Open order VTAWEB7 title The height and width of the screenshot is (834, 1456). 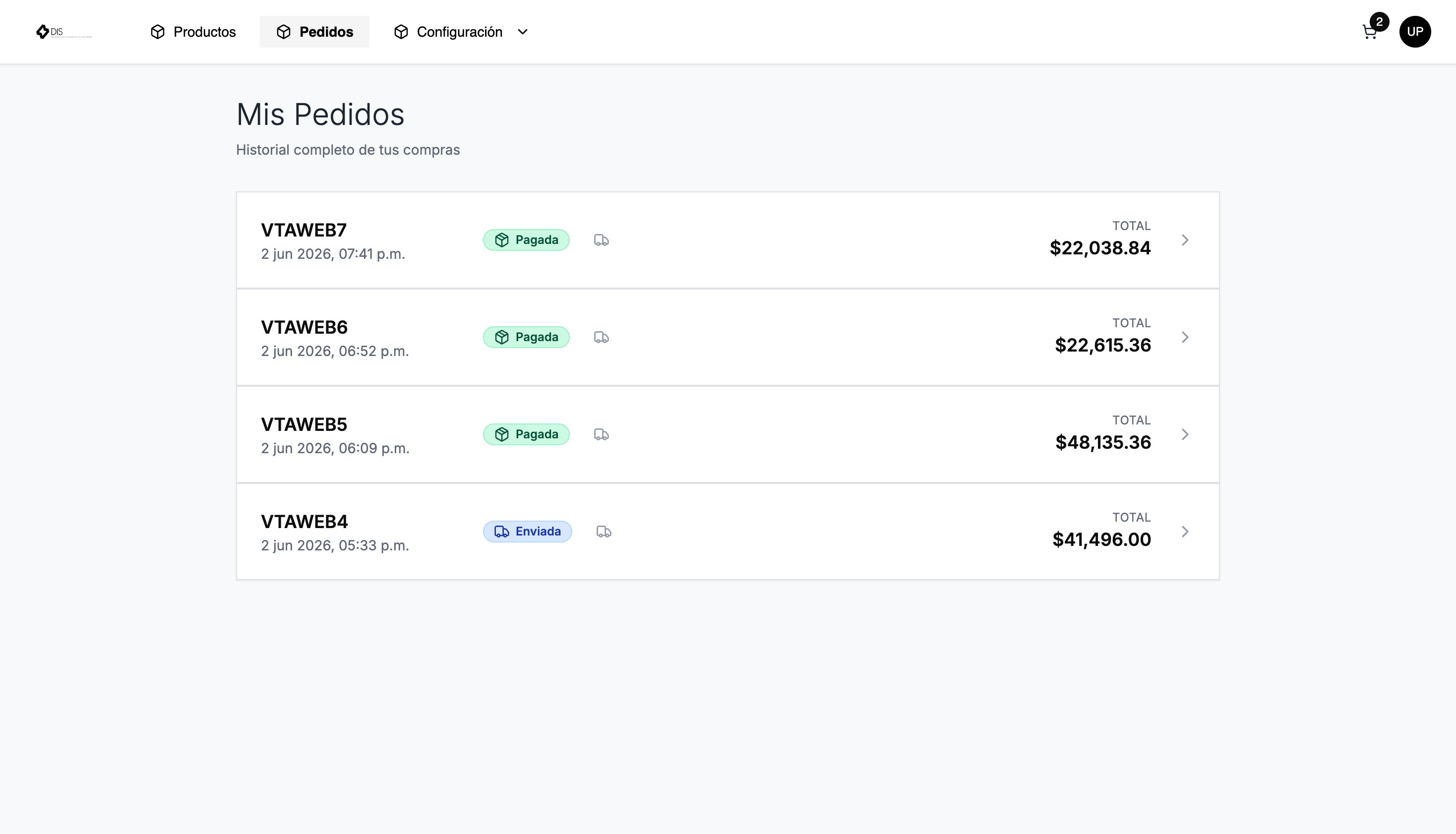(303, 230)
